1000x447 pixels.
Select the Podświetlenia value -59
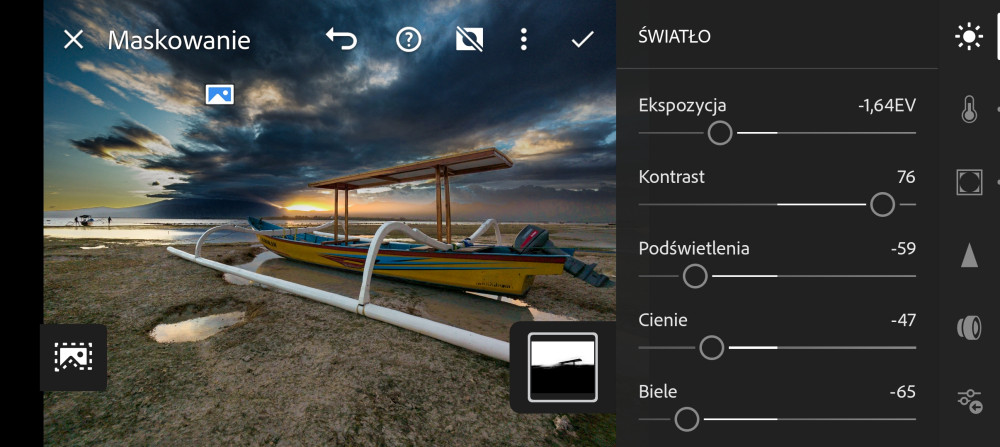[903, 249]
